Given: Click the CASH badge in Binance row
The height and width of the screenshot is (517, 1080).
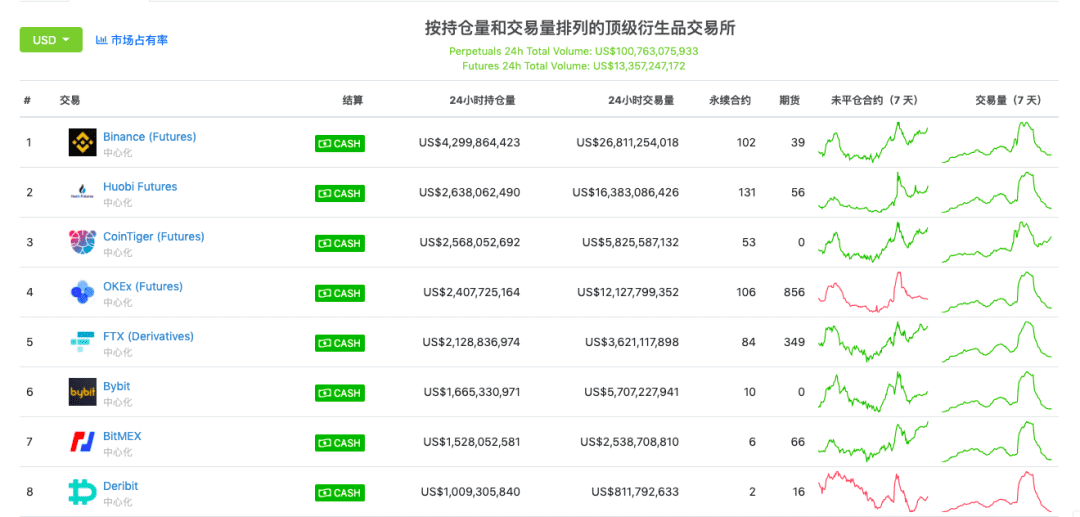Looking at the screenshot, I should pos(340,143).
